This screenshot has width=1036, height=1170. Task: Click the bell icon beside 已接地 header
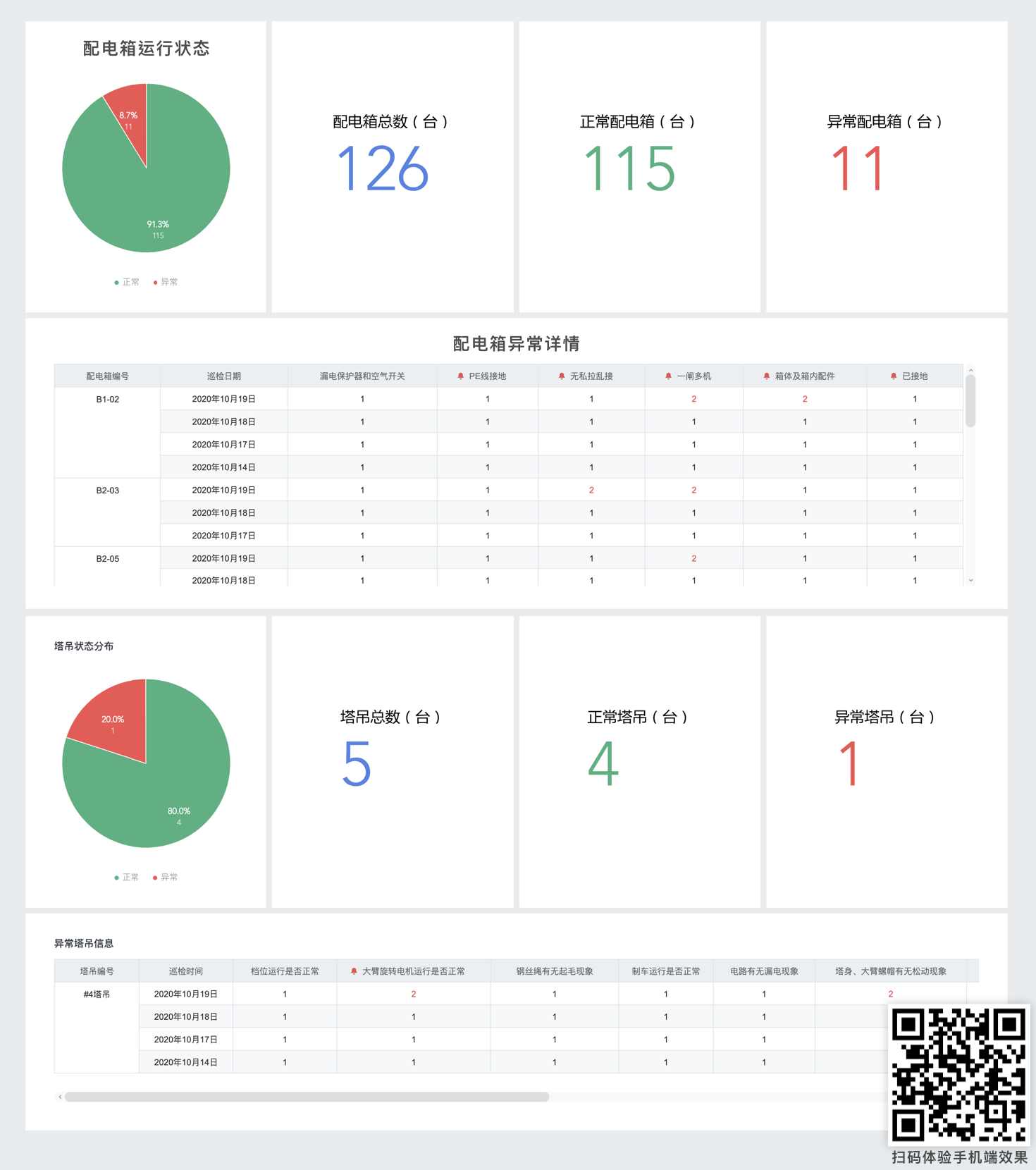[x=894, y=376]
